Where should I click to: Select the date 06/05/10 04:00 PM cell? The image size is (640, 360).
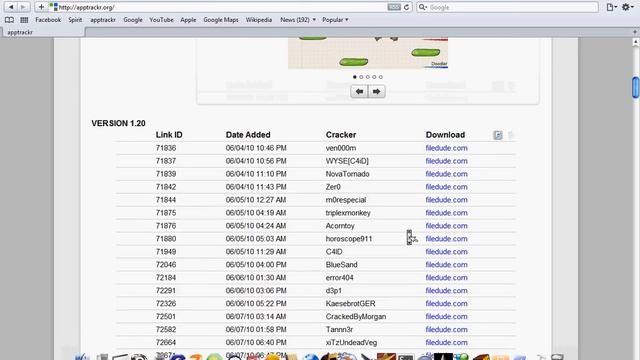[x=256, y=265]
